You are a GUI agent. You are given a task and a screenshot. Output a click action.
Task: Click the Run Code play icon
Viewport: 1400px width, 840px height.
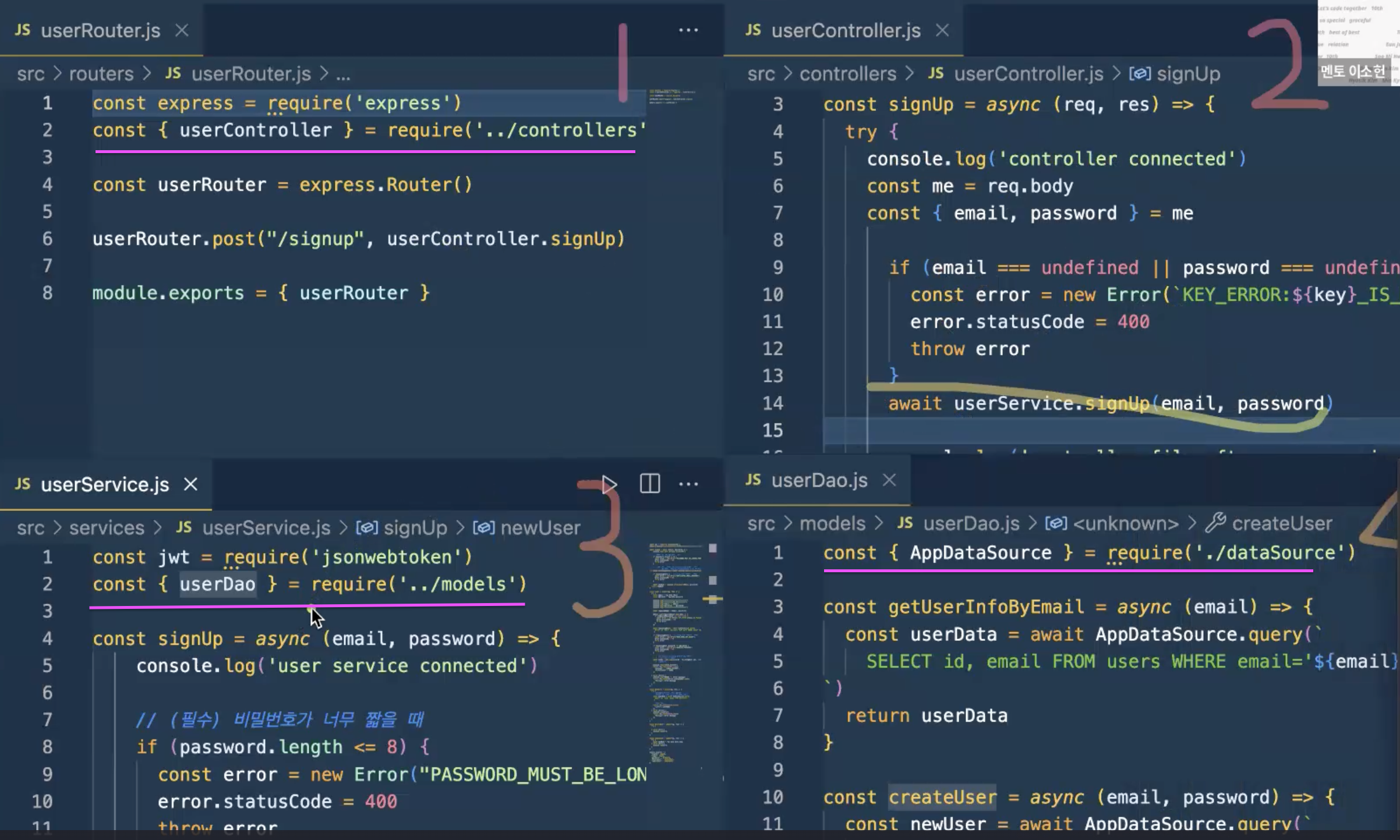click(x=609, y=484)
